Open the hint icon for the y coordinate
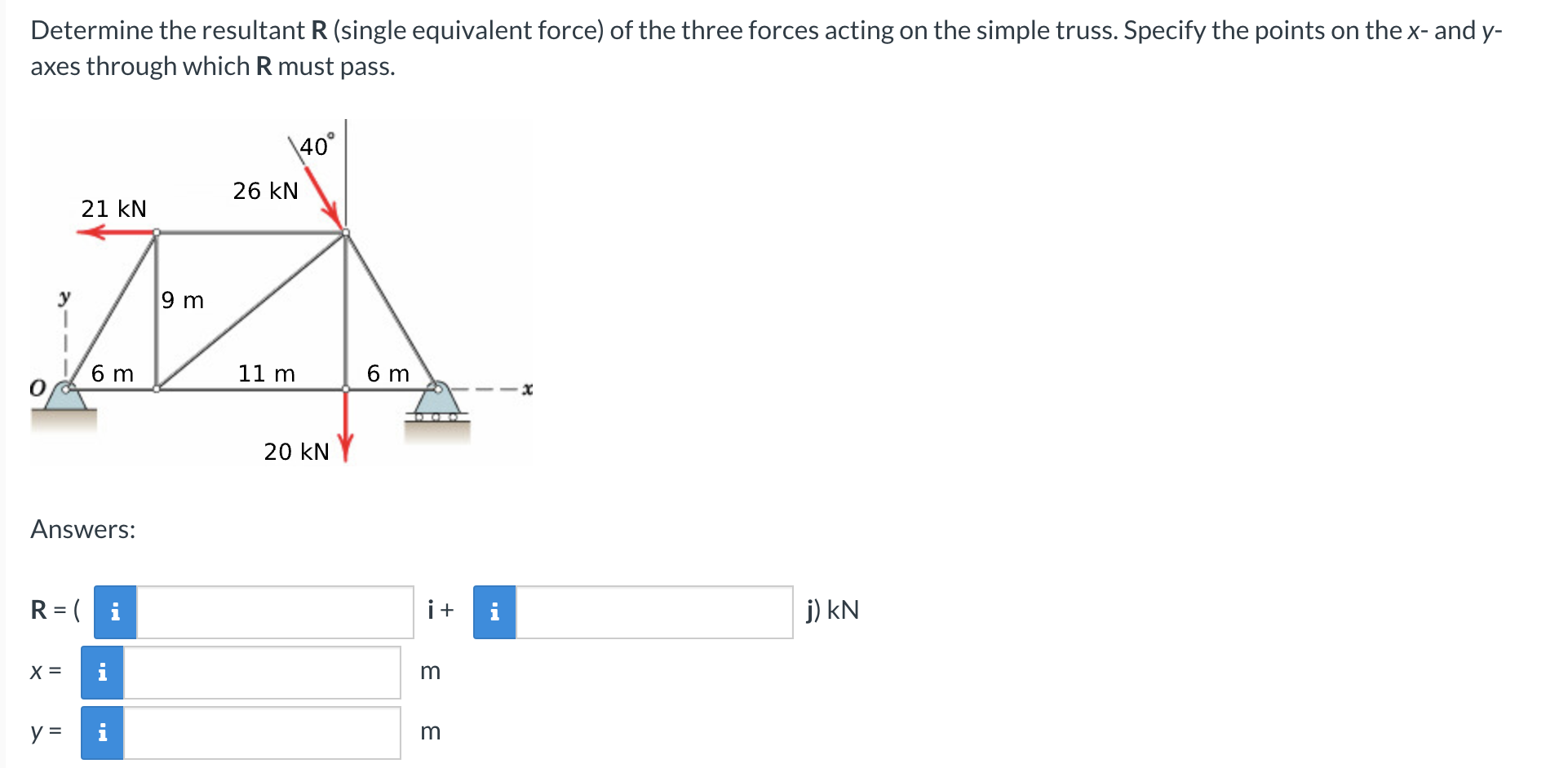Viewport: 1568px width, 768px height. (102, 732)
